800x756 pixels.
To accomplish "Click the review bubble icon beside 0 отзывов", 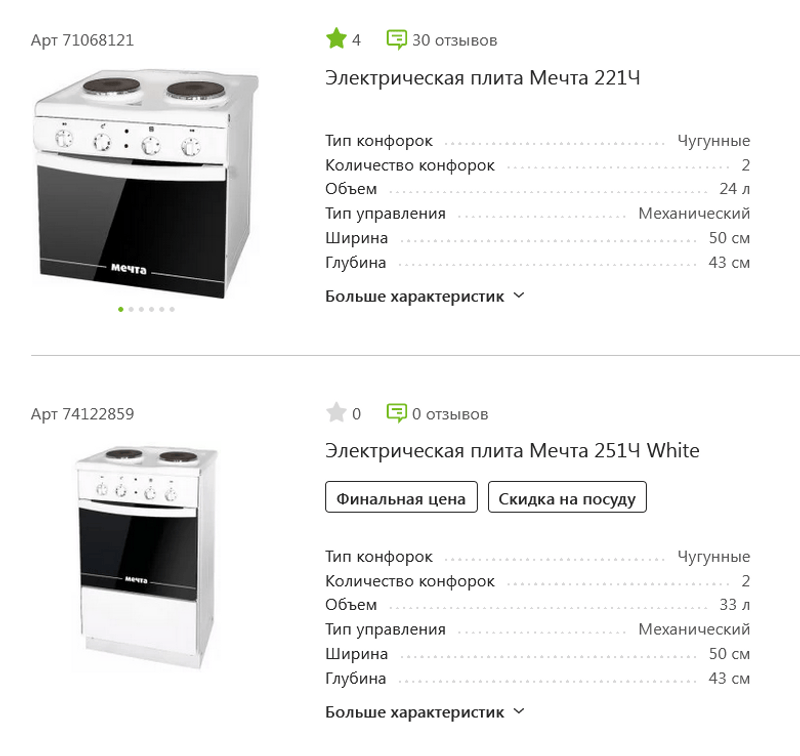I will tap(397, 413).
